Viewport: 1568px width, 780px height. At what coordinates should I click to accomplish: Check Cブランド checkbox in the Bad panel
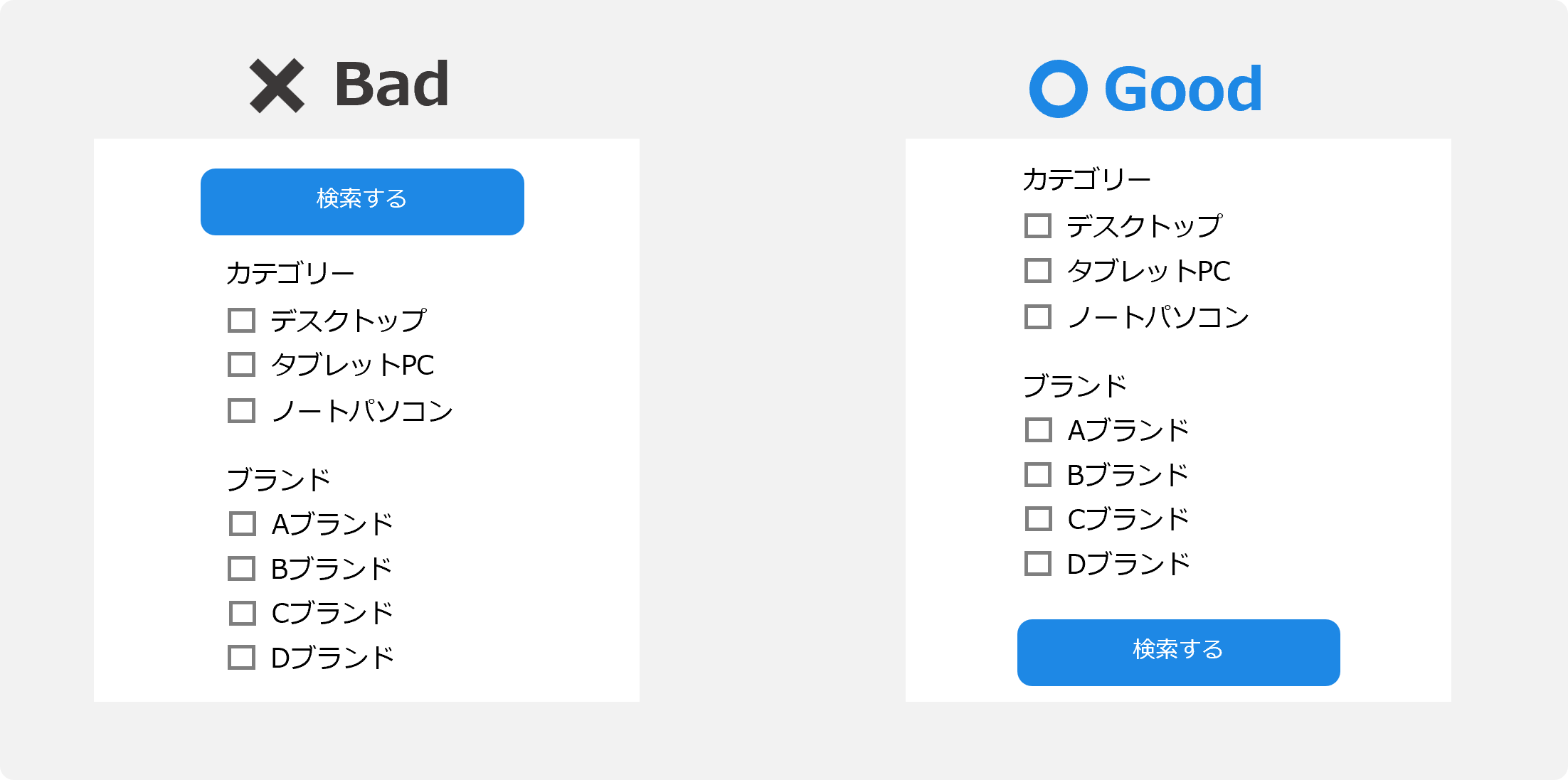point(243,613)
